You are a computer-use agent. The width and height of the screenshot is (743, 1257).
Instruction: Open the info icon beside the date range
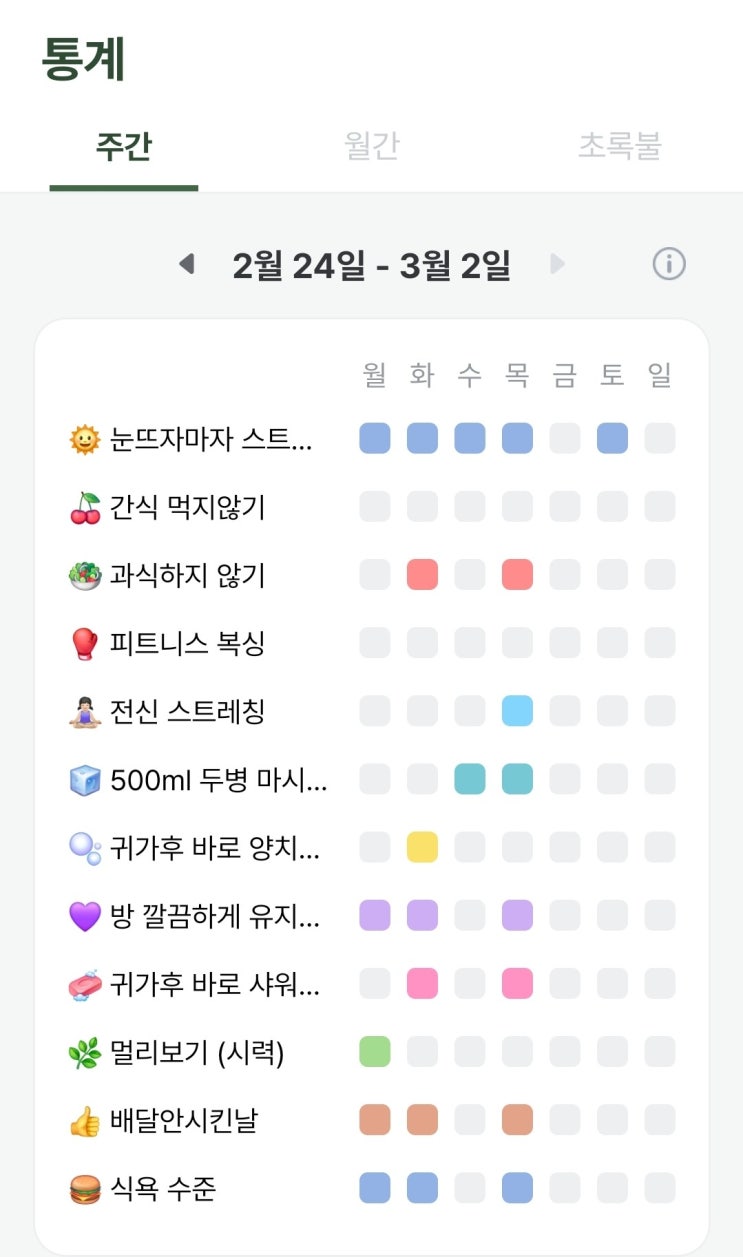tap(669, 264)
